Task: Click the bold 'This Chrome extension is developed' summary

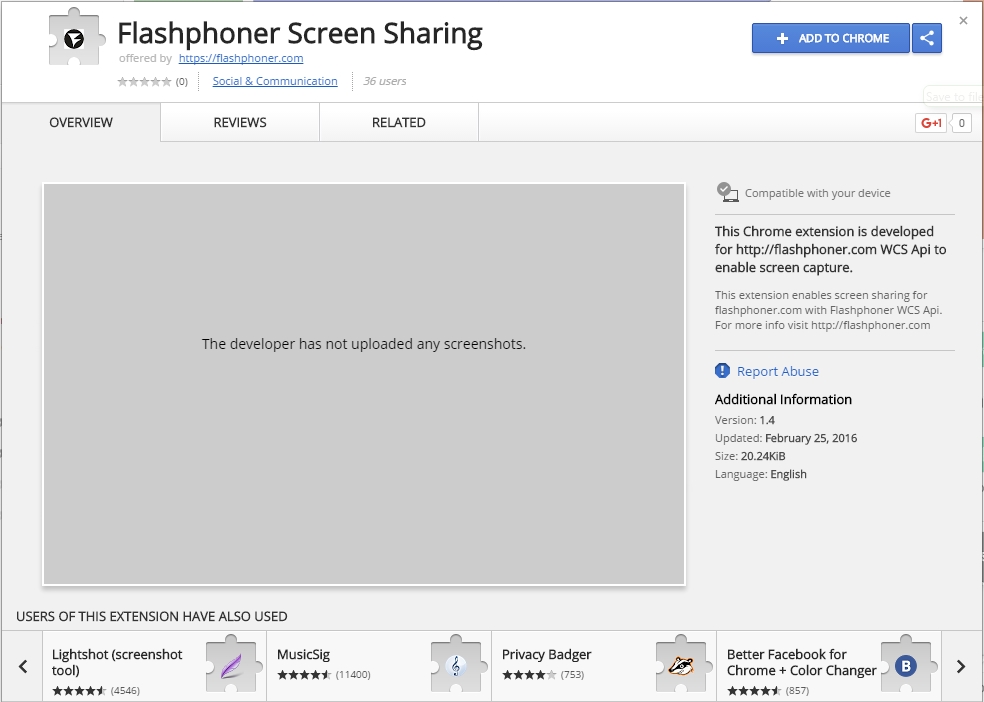Action: click(830, 249)
